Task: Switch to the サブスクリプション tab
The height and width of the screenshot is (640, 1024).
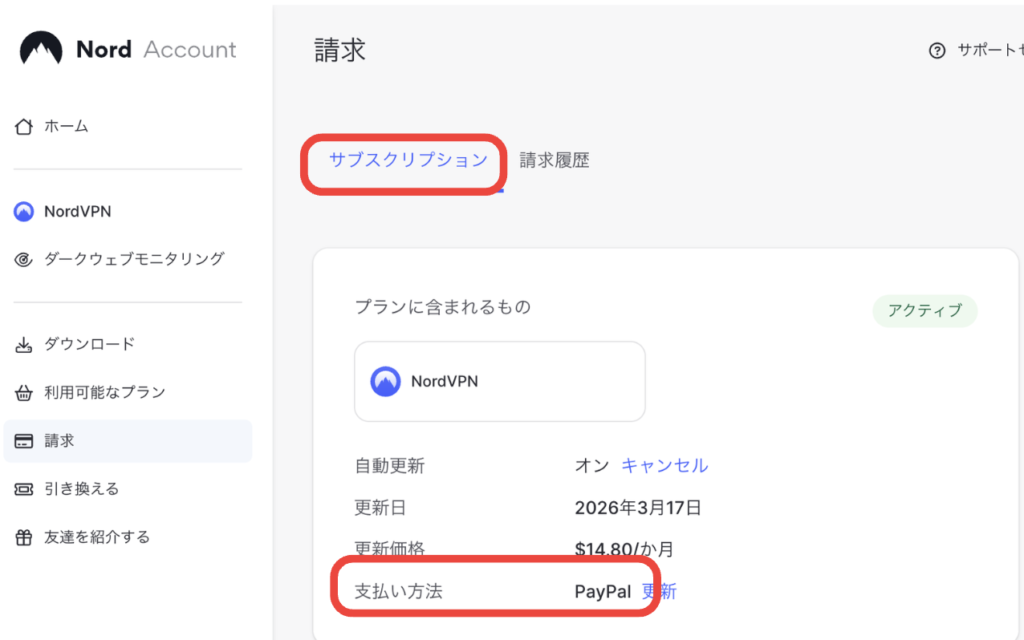Action: 408,160
